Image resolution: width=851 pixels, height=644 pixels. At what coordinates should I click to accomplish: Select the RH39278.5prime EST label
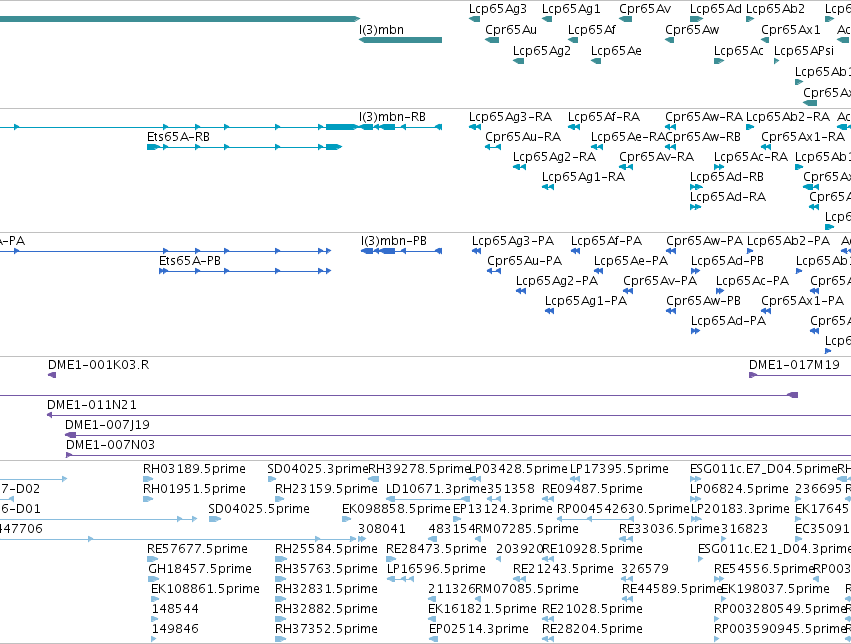418,469
